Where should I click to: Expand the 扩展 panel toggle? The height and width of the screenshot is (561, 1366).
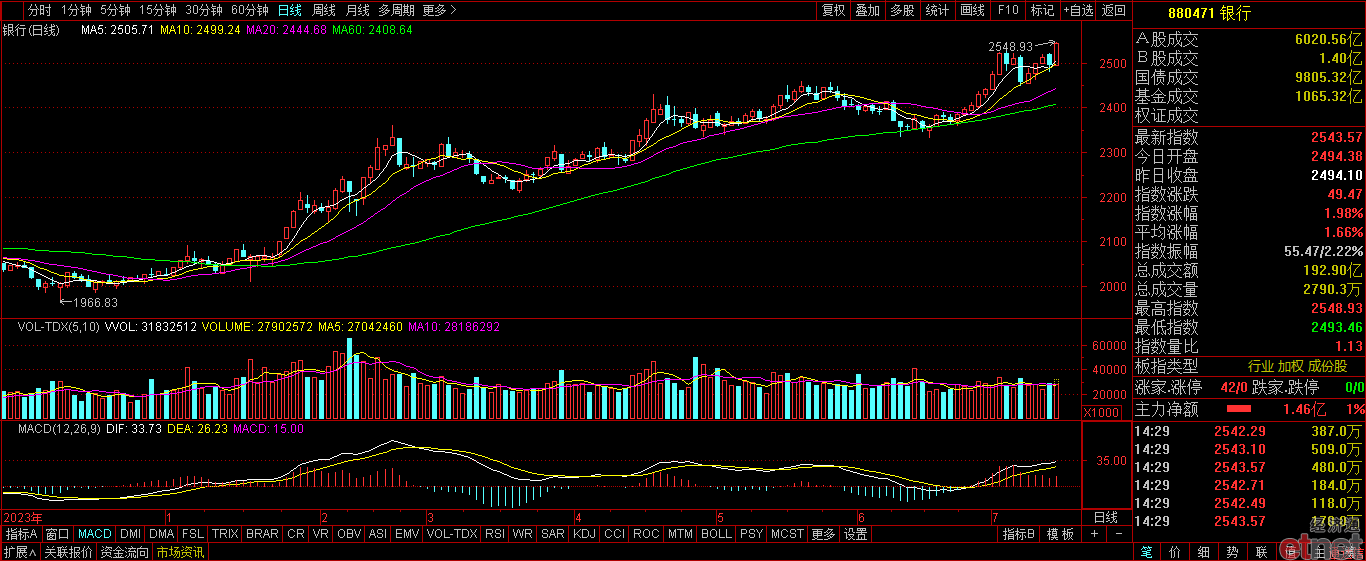point(20,552)
